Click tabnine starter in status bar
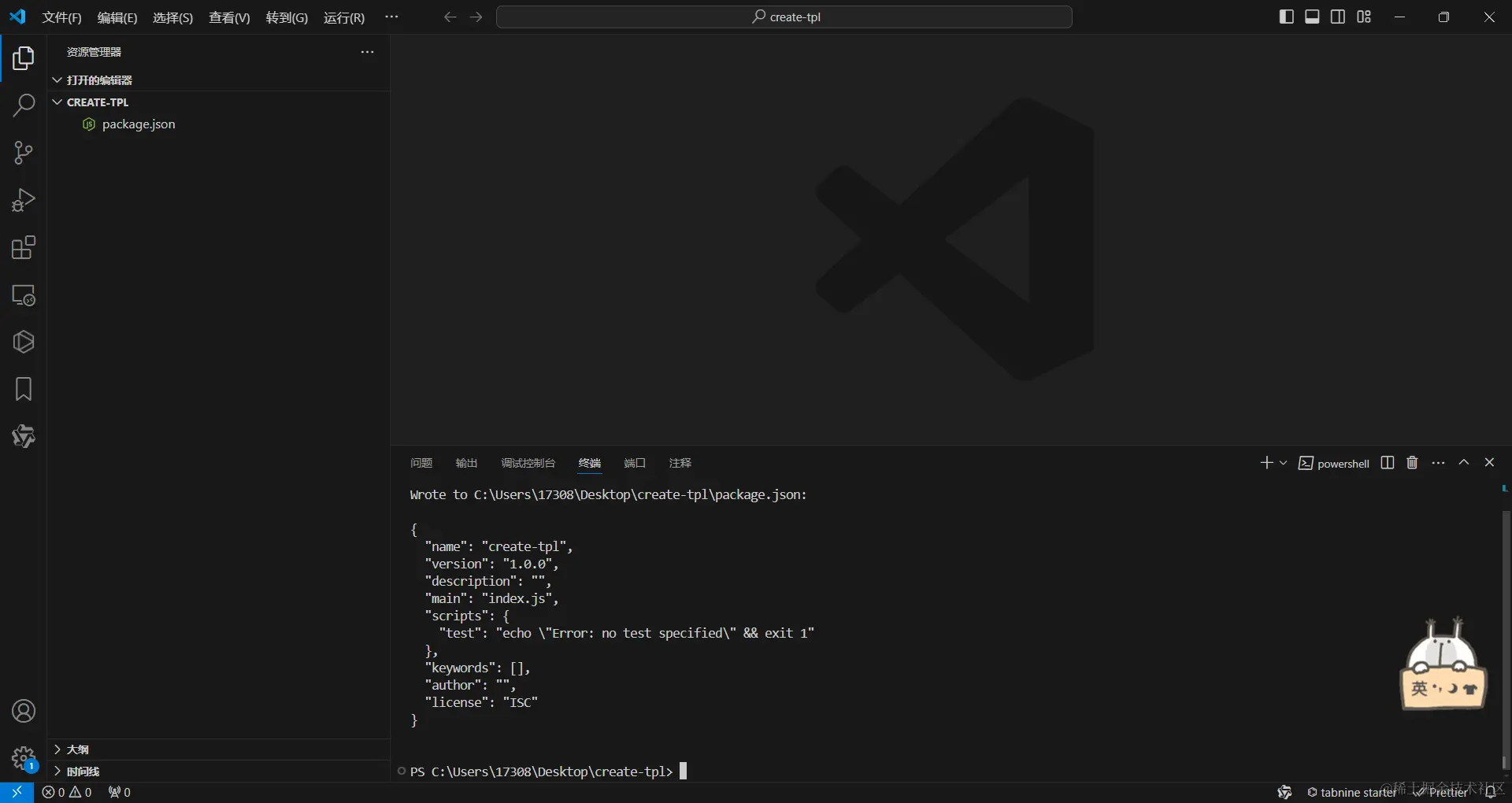 (1351, 792)
